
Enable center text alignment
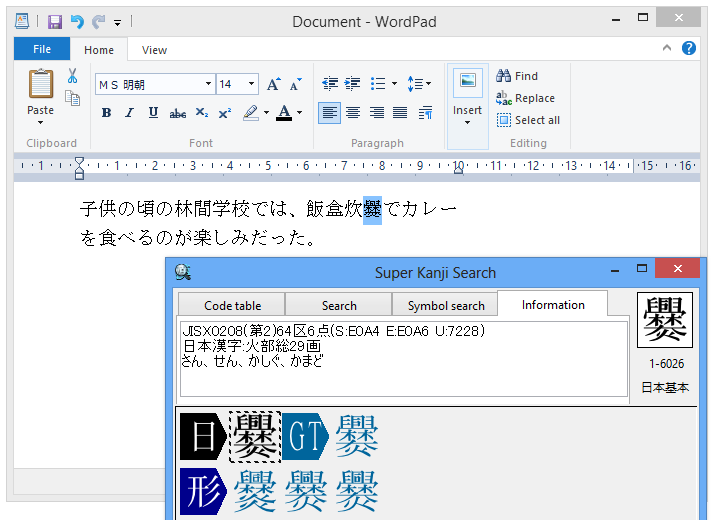tap(353, 113)
